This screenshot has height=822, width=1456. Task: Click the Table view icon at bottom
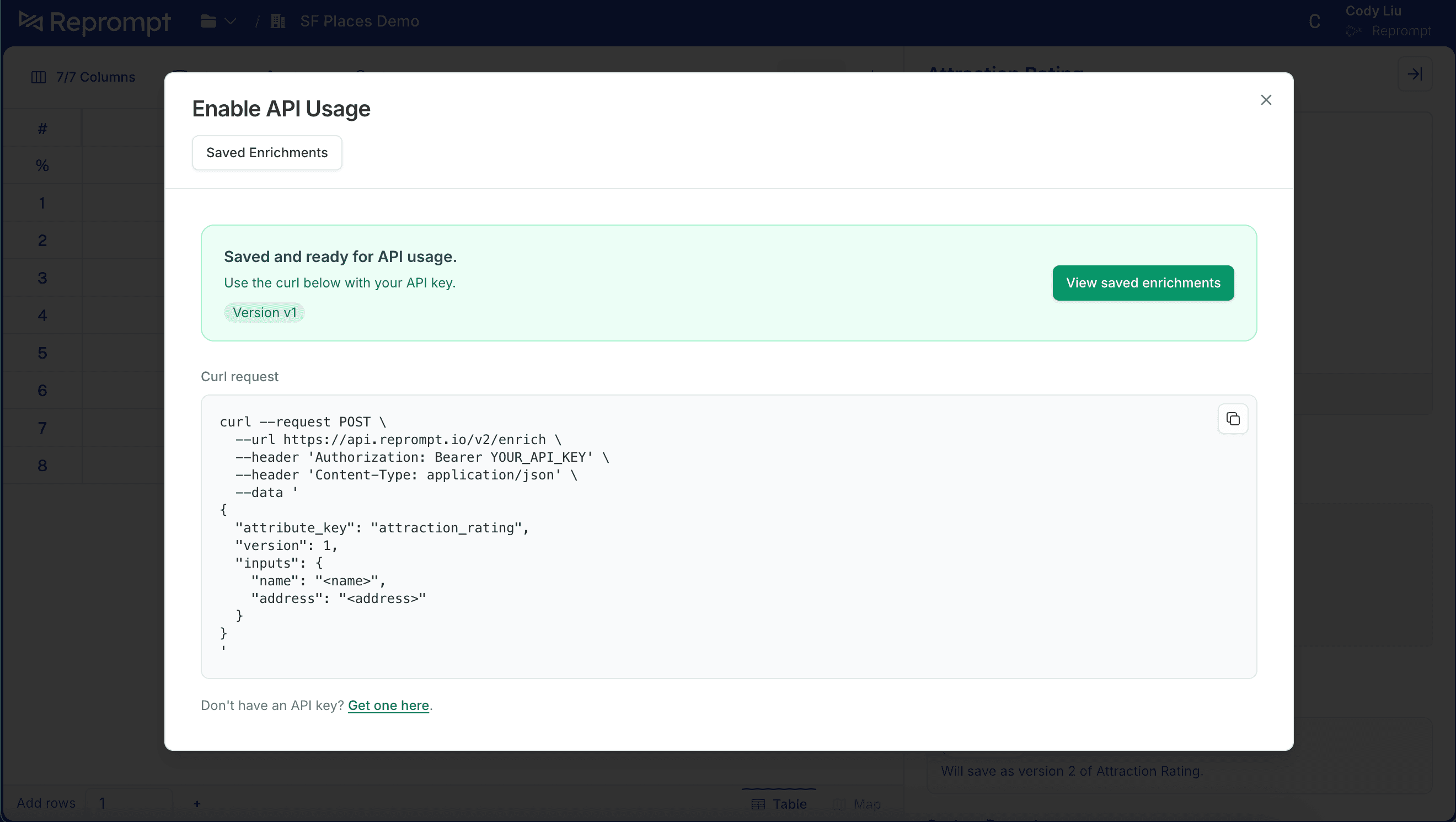click(757, 803)
